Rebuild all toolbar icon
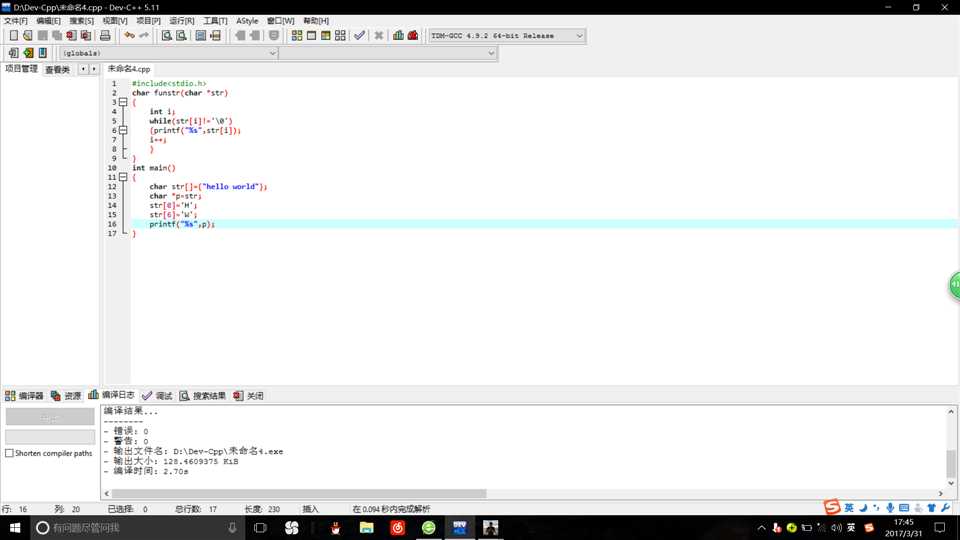 (x=340, y=36)
